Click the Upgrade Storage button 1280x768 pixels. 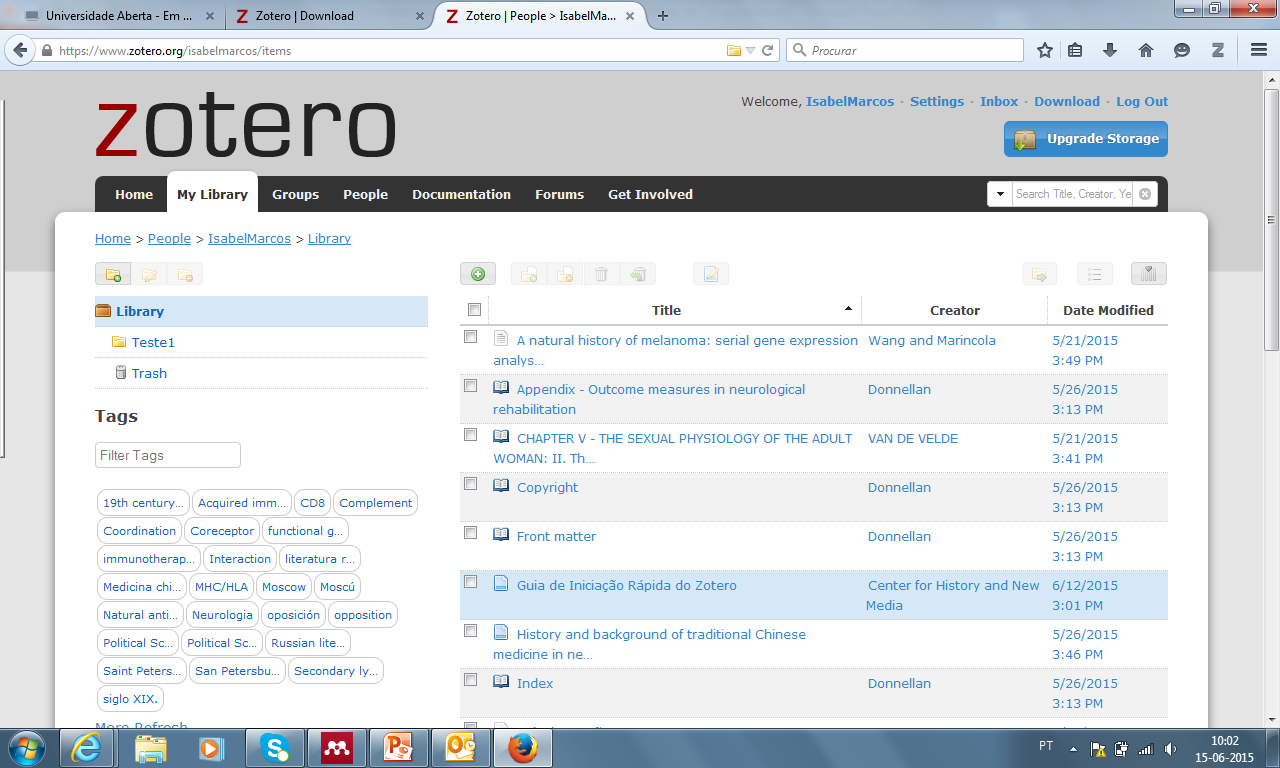(x=1086, y=139)
